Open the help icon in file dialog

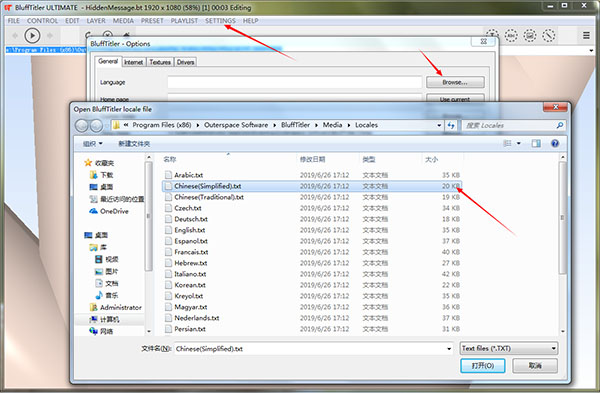[554, 144]
